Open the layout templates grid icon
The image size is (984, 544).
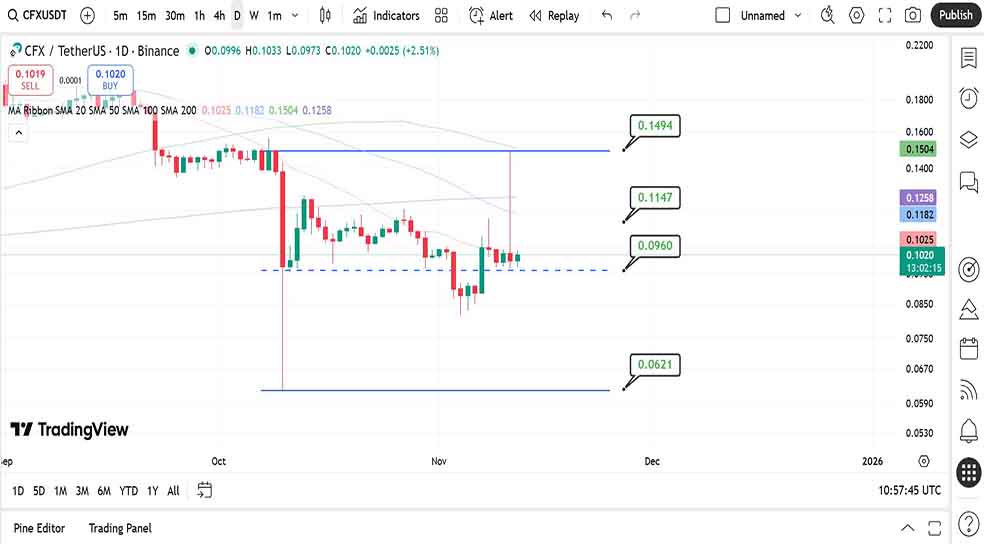pos(441,15)
